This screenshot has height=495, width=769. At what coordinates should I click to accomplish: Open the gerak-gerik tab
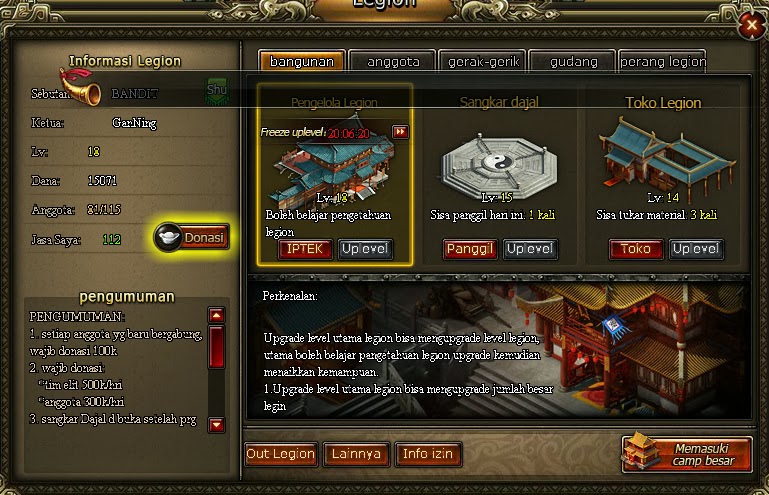tap(483, 61)
